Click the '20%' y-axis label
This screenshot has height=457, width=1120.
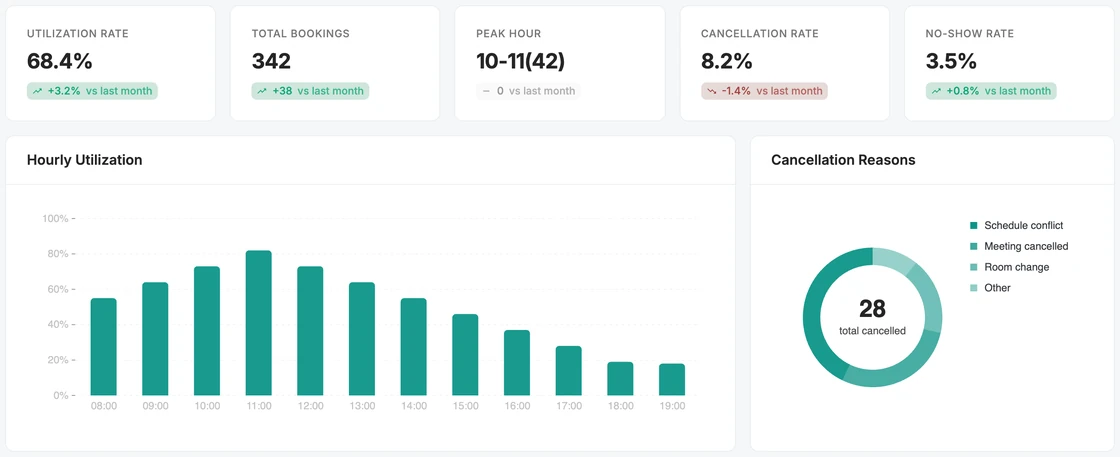[57, 360]
